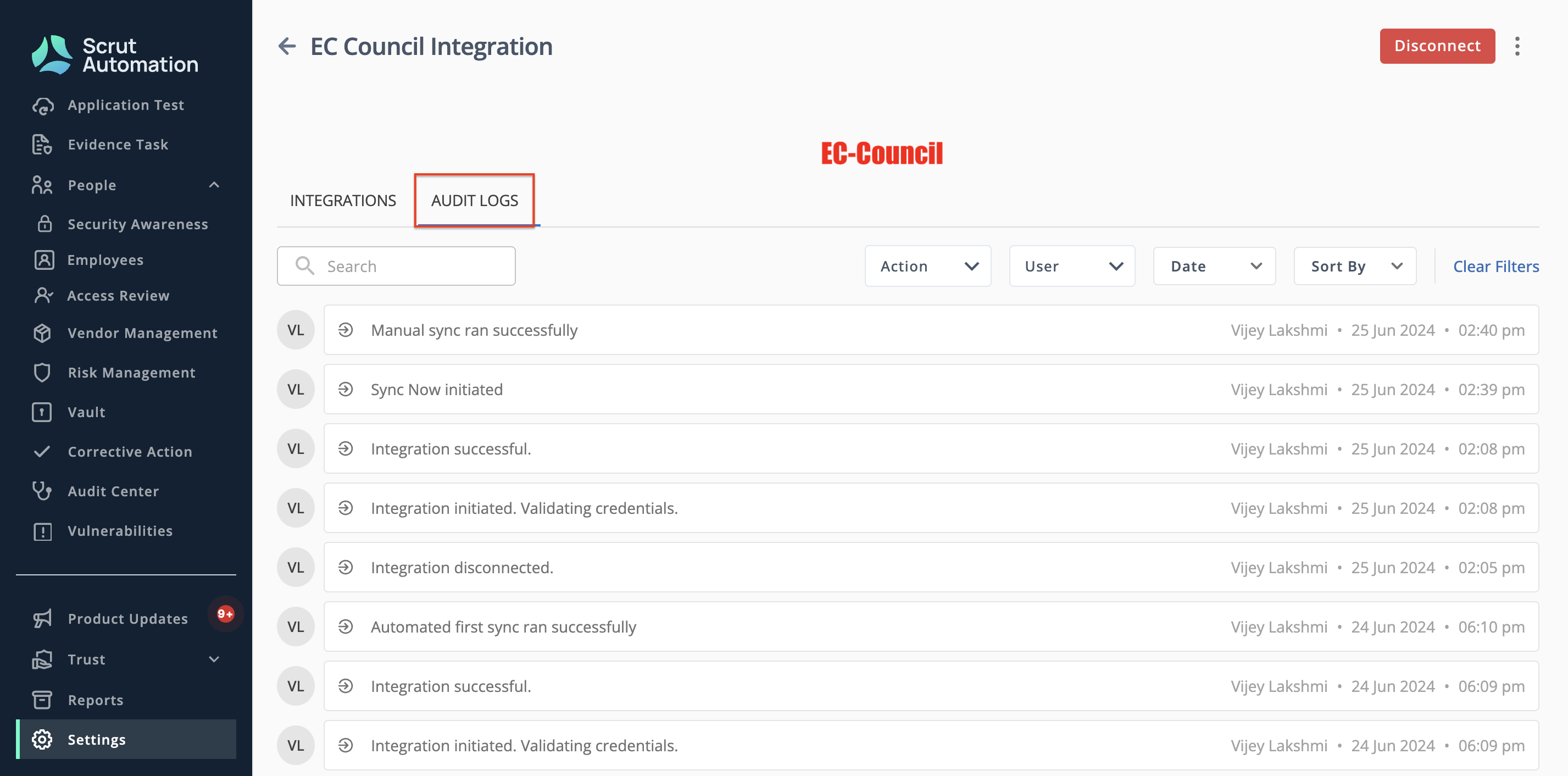Select 'Integration successful.' entry at 06:09 pm
This screenshot has width=1568, height=776.
tap(931, 686)
